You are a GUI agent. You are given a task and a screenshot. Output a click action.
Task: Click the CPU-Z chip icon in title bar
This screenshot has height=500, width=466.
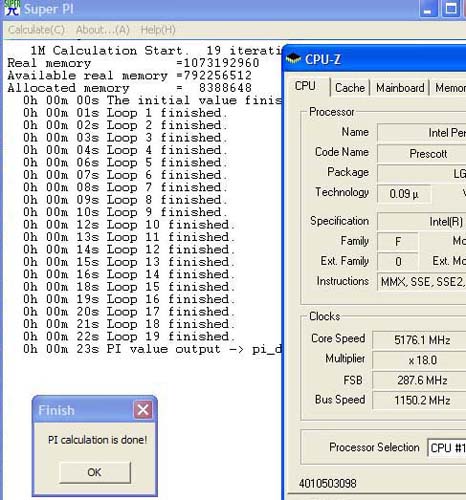click(x=293, y=59)
